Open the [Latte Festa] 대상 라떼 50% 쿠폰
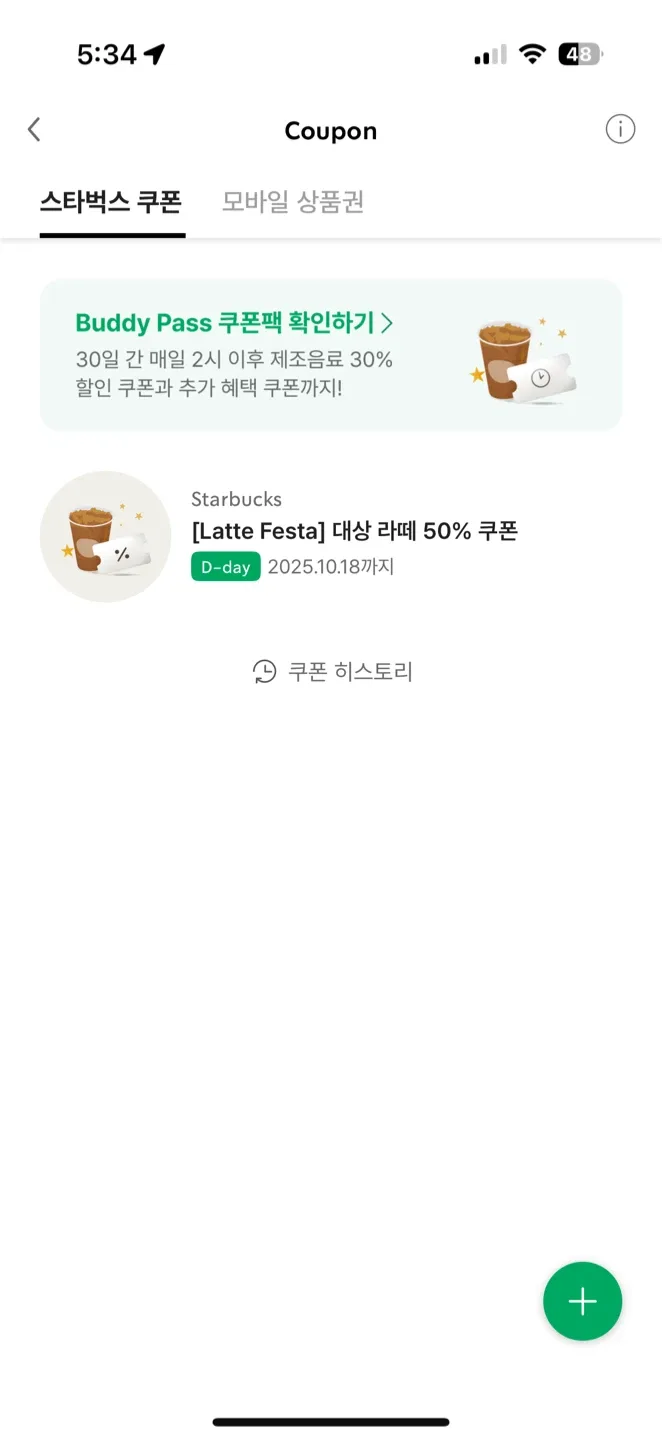 pyautogui.click(x=354, y=531)
